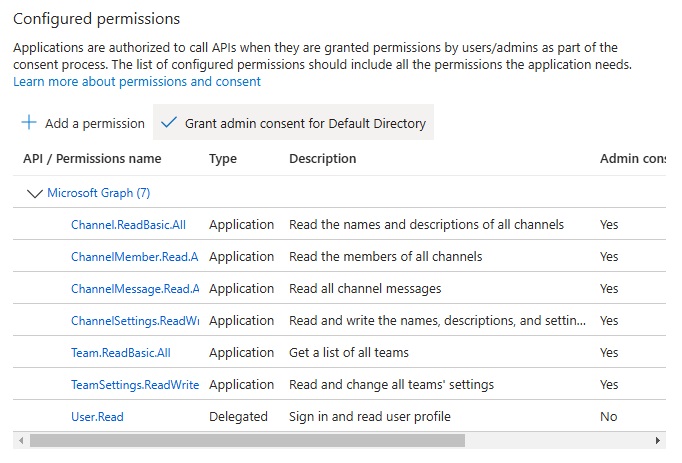
Task: Click the Type column header
Action: point(222,159)
